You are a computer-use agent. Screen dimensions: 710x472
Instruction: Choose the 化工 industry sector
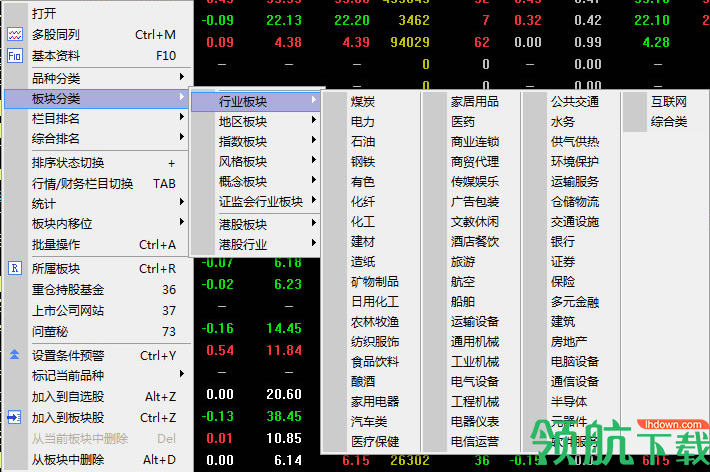point(363,222)
